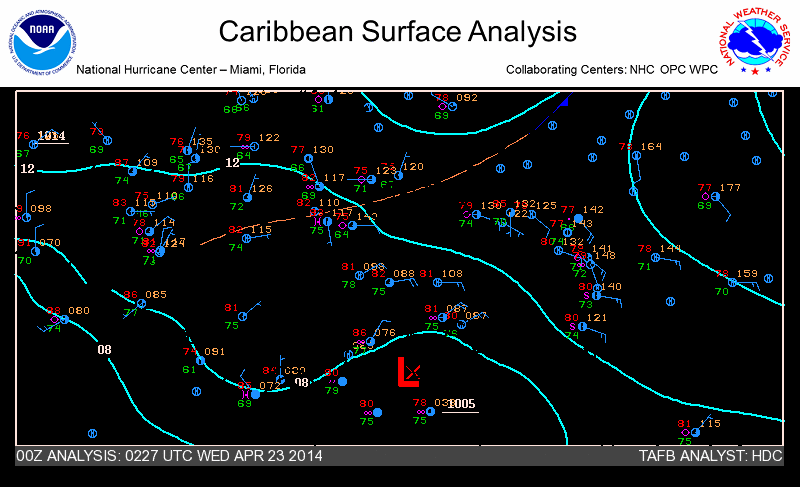Select station circle beside the 177 reading

point(715,196)
